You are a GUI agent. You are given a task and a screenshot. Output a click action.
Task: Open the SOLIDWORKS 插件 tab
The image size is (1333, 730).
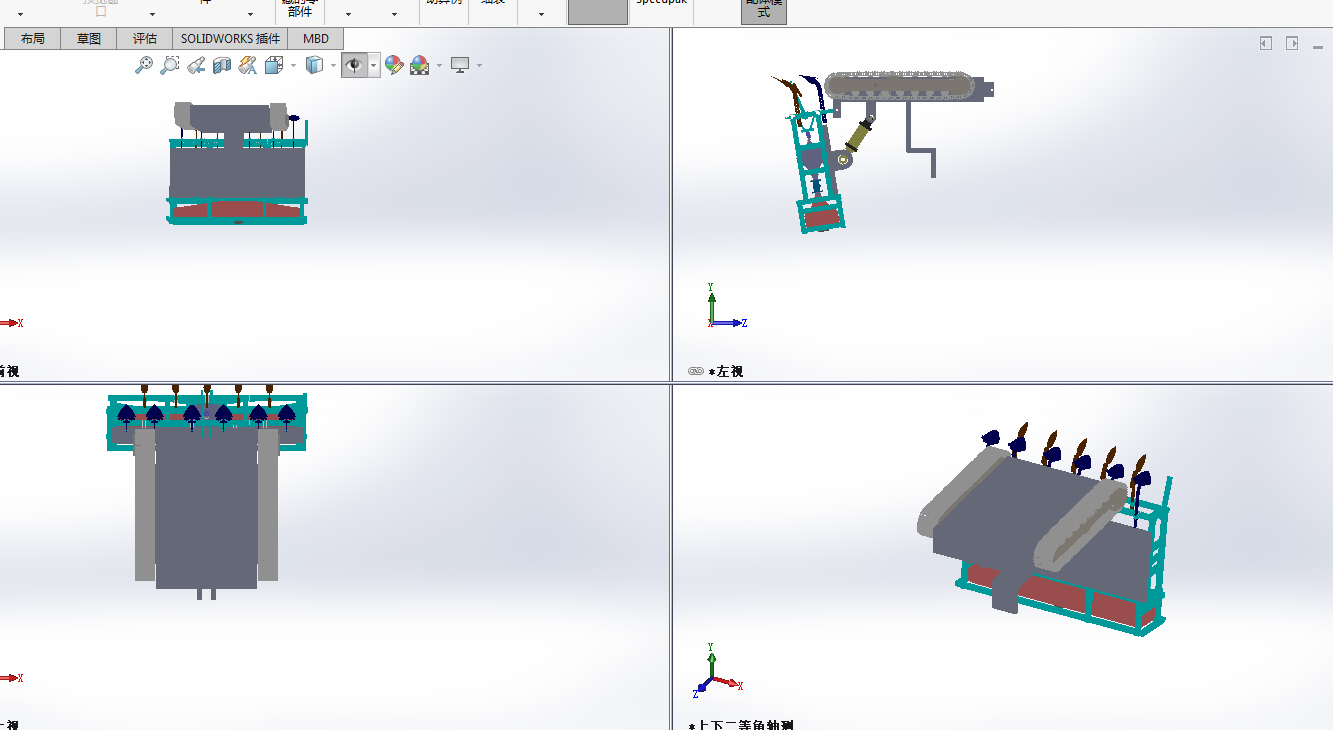[x=230, y=39]
